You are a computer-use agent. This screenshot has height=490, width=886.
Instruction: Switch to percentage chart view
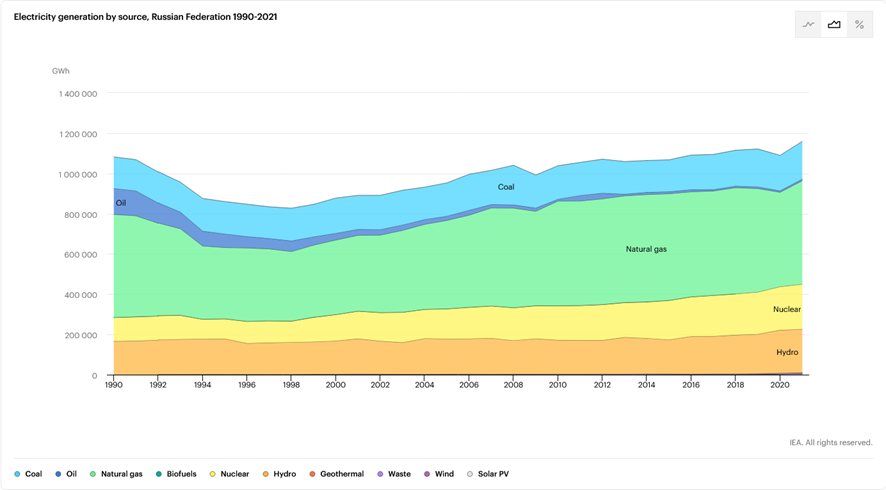click(x=860, y=25)
